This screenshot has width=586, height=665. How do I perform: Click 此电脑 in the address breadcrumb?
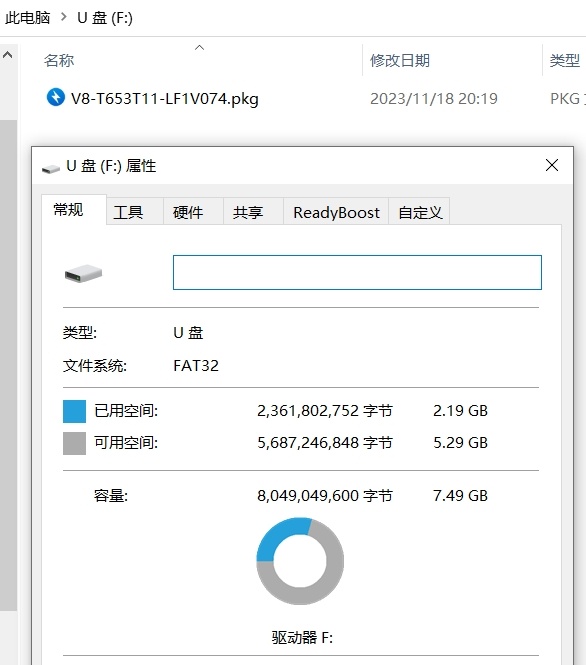28,17
